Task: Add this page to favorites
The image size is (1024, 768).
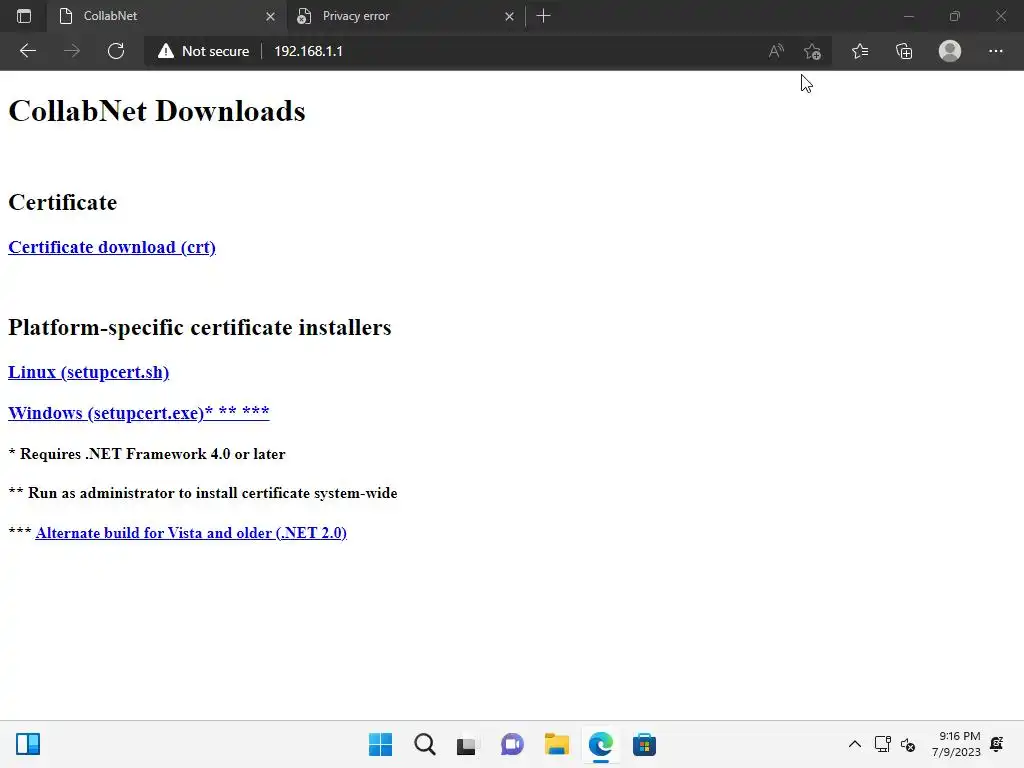Action: pos(812,51)
